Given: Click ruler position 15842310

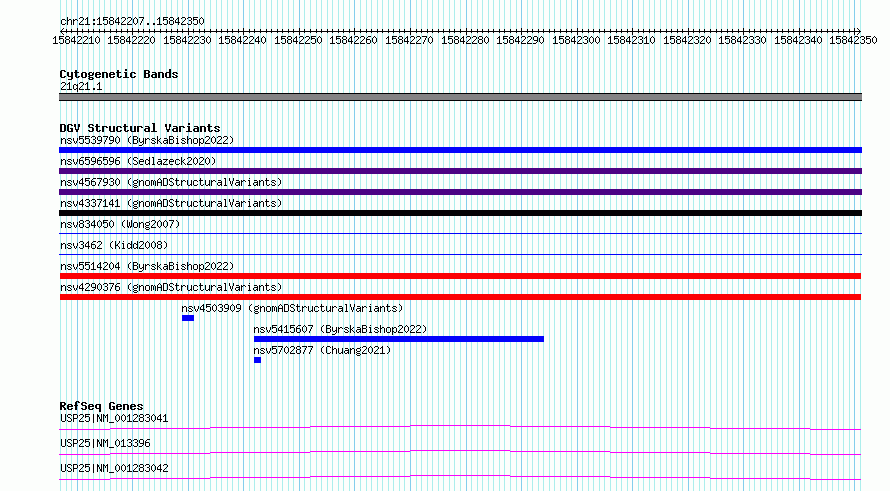Looking at the screenshot, I should pos(631,40).
